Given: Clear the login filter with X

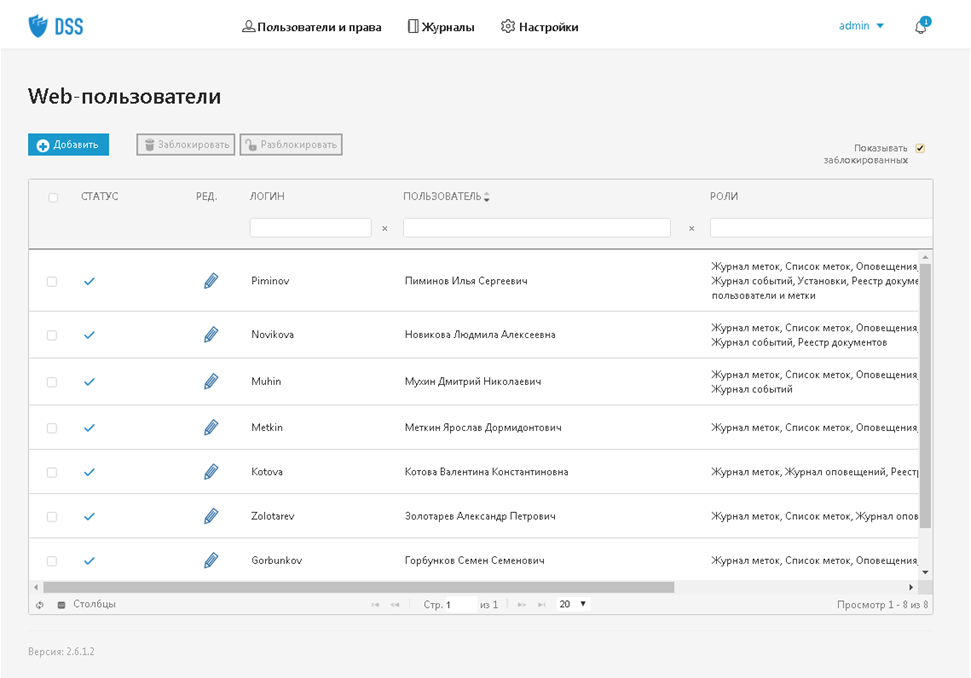Looking at the screenshot, I should [384, 228].
